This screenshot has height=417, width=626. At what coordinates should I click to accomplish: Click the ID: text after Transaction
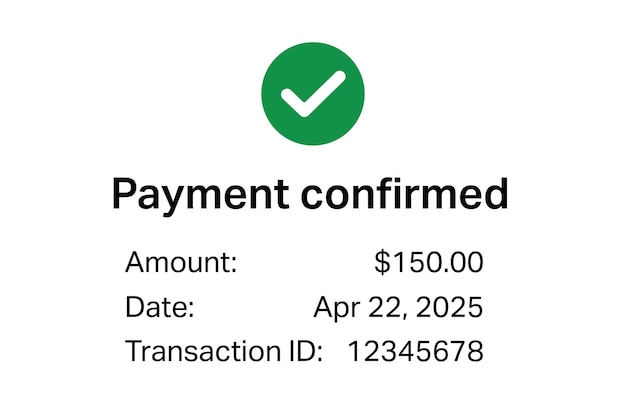click(x=306, y=351)
